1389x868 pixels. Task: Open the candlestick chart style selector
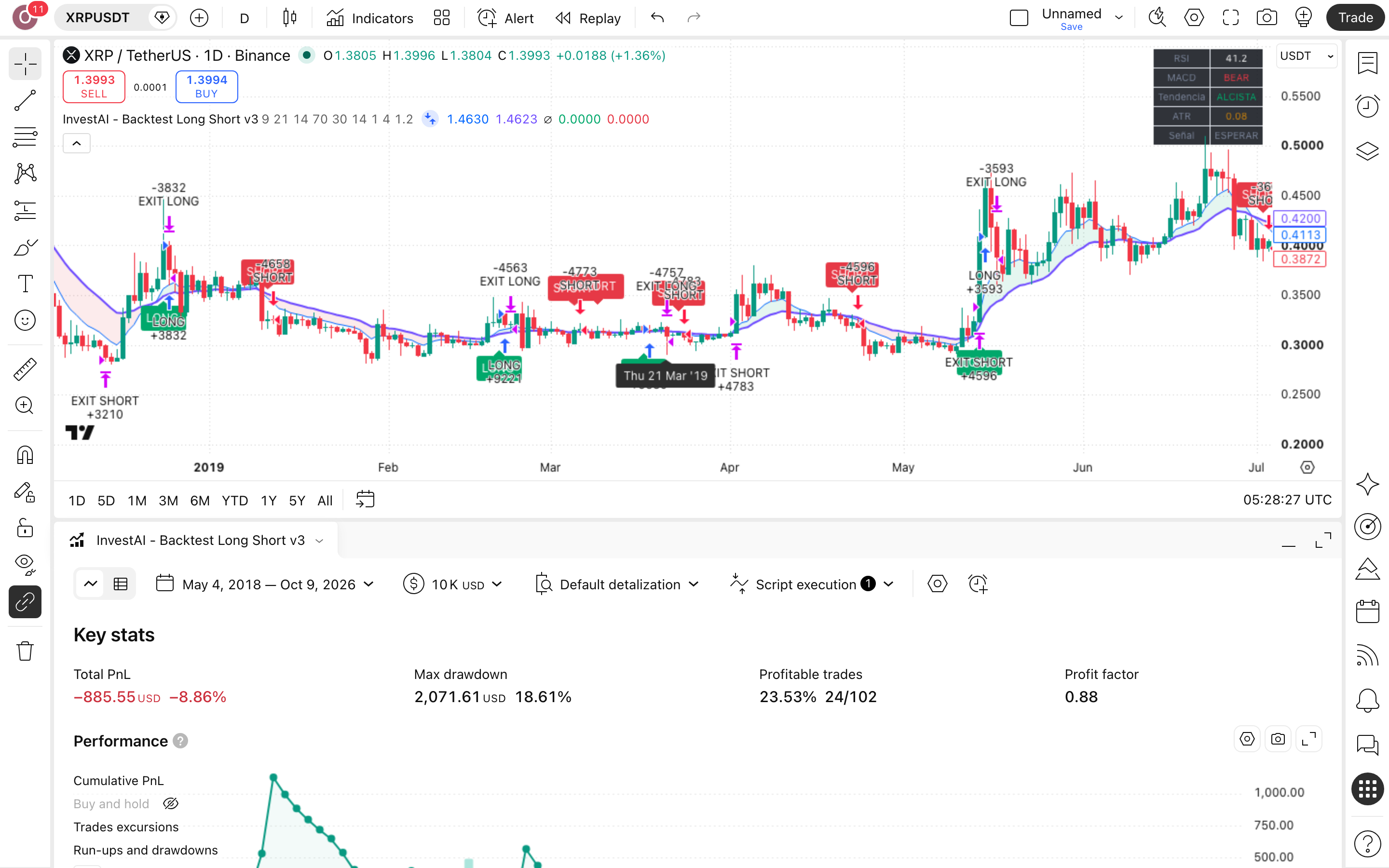(x=290, y=18)
